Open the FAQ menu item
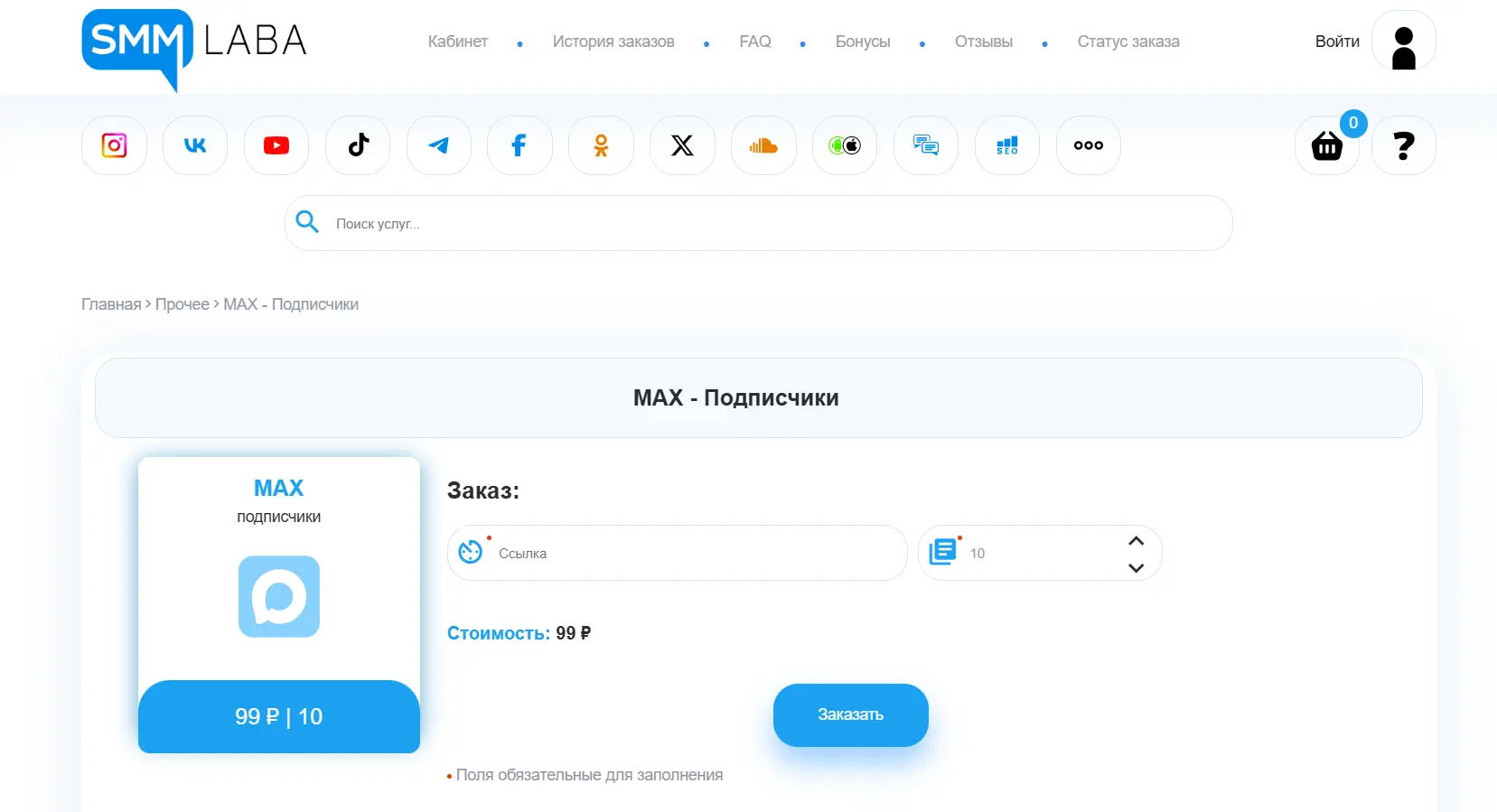The width and height of the screenshot is (1497, 812). tap(754, 42)
